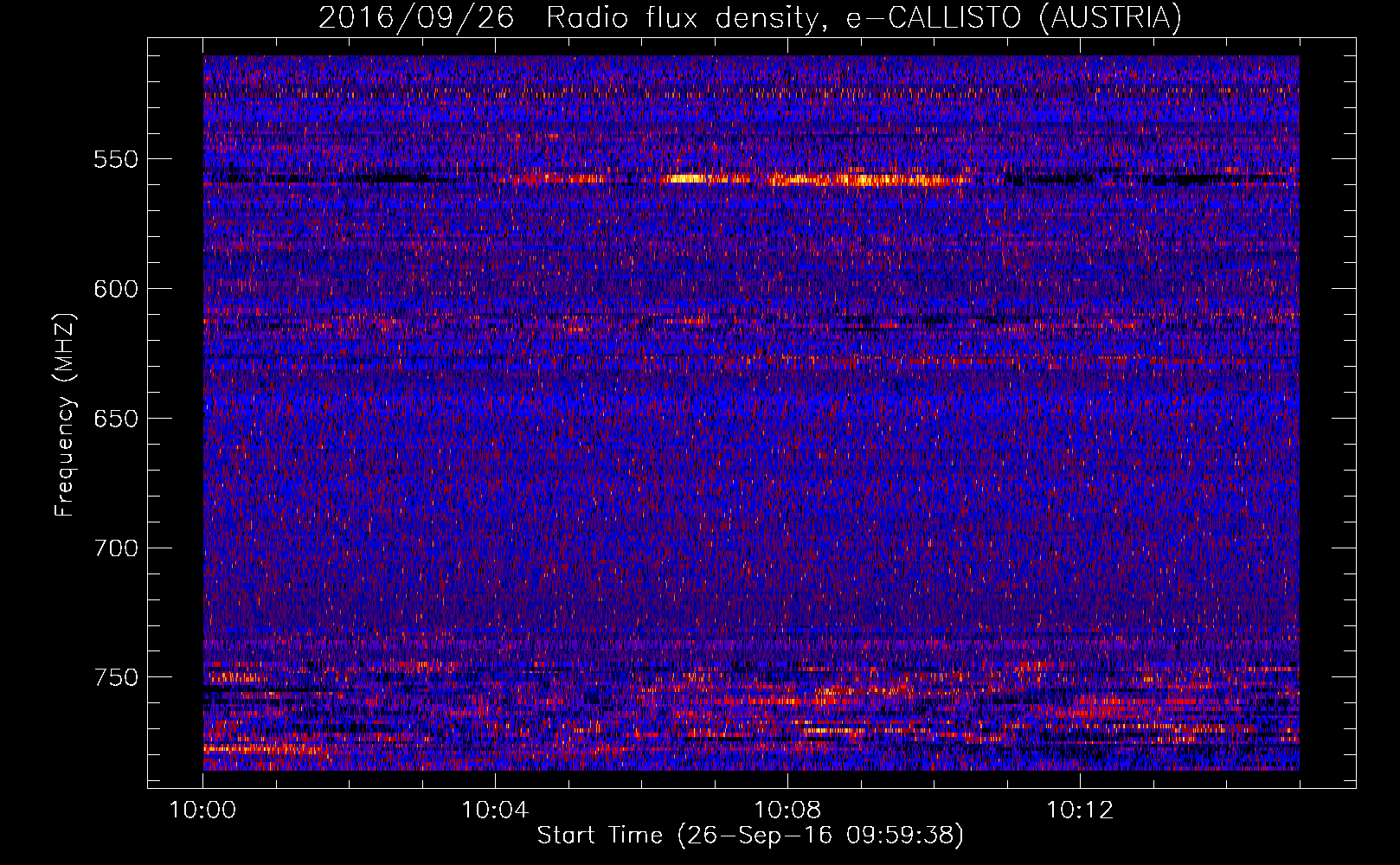Click the 10:08 time axis label

pyautogui.click(x=787, y=811)
